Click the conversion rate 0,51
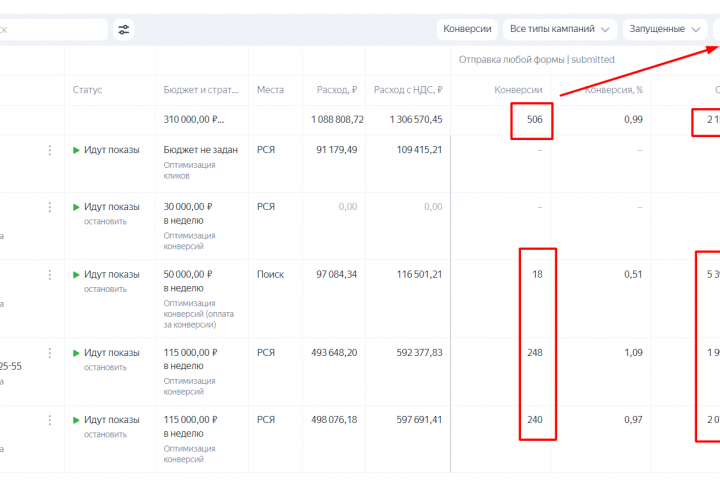720x480 pixels. click(x=633, y=274)
